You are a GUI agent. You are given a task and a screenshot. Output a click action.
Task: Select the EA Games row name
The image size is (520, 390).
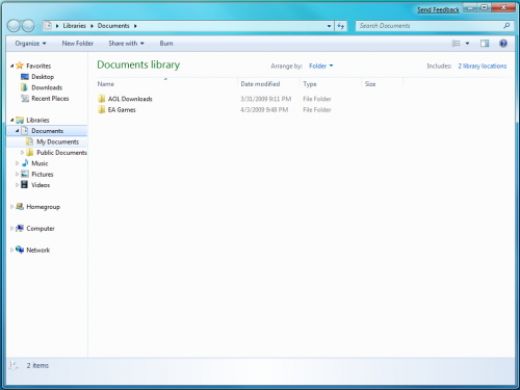point(122,110)
